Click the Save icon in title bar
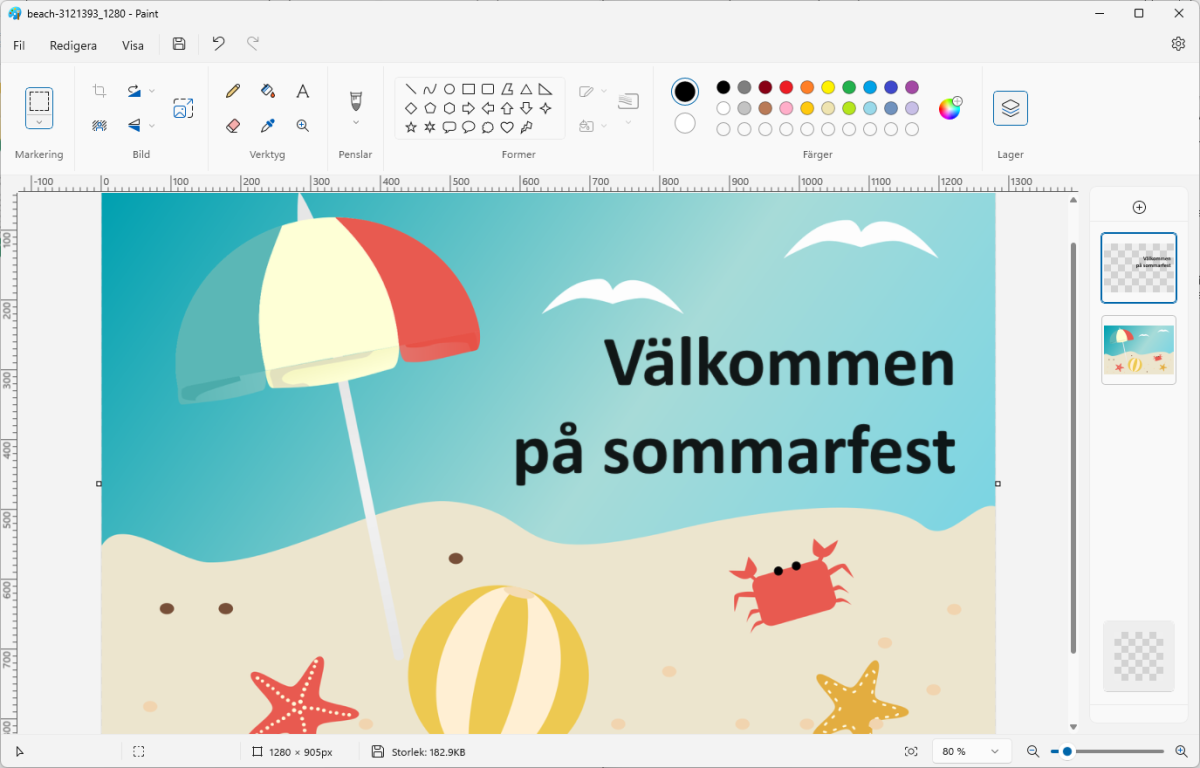1200x768 pixels. tap(179, 44)
